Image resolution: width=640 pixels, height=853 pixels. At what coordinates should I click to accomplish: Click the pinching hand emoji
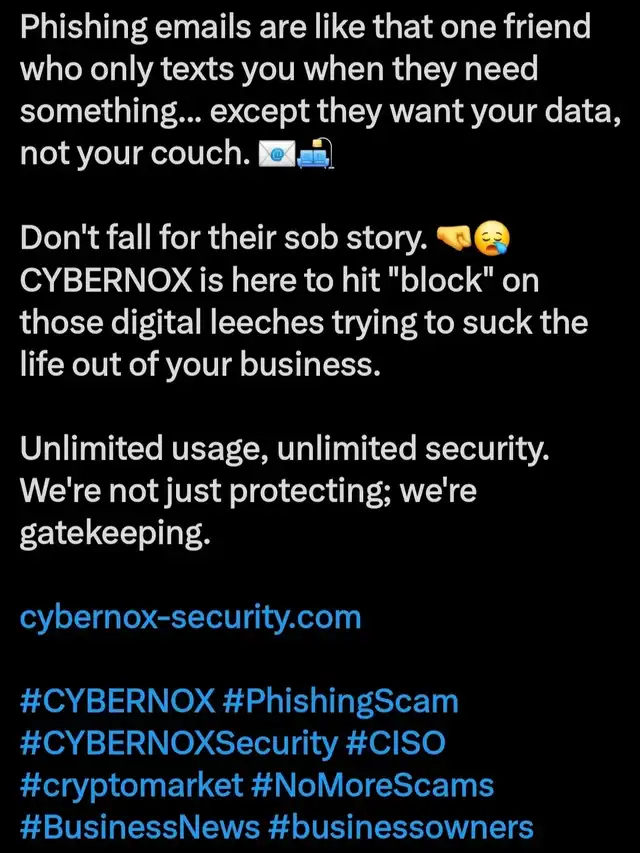coord(454,238)
